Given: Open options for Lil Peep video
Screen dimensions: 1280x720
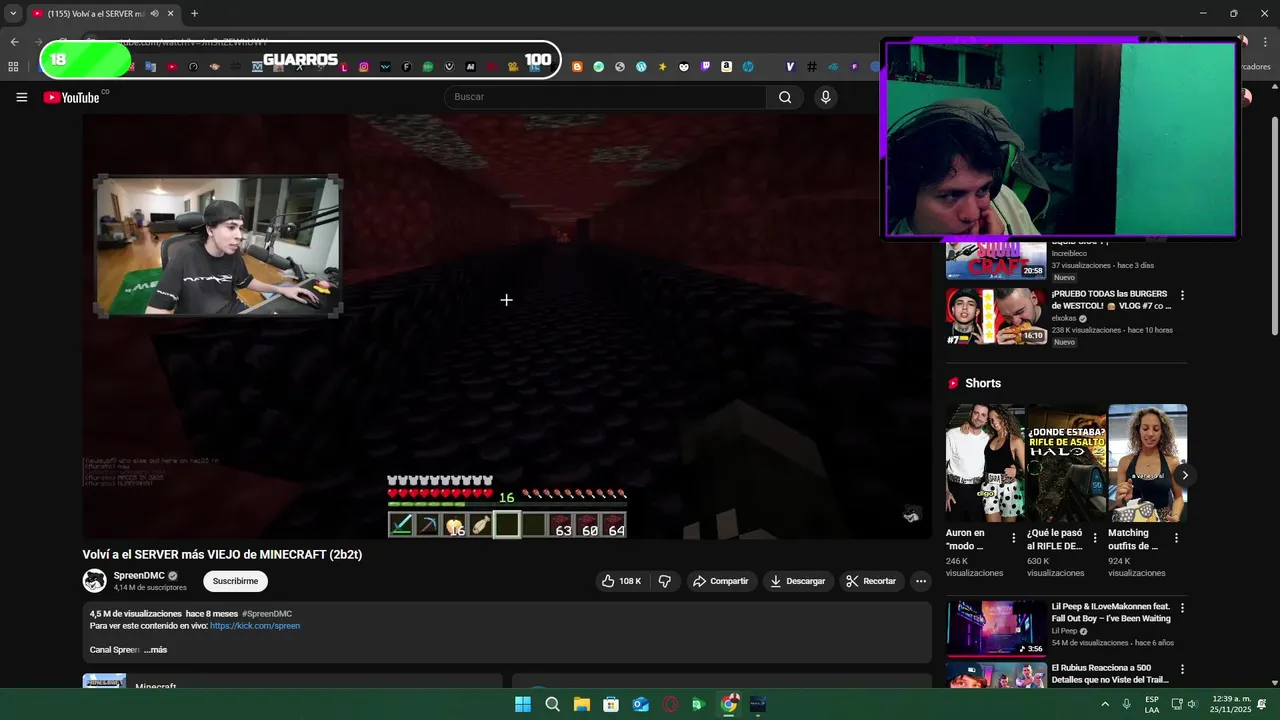Looking at the screenshot, I should [1182, 608].
